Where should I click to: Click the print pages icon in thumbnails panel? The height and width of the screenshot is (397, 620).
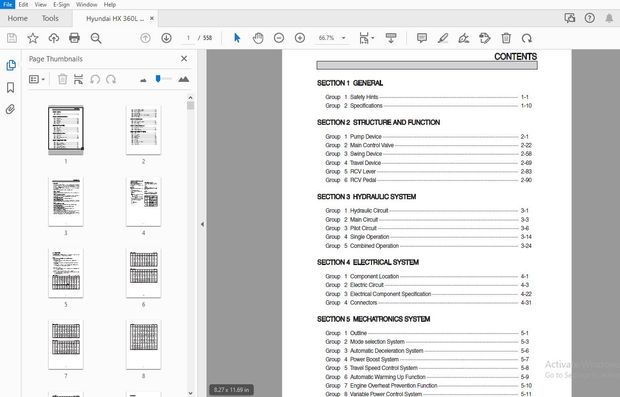(78, 79)
